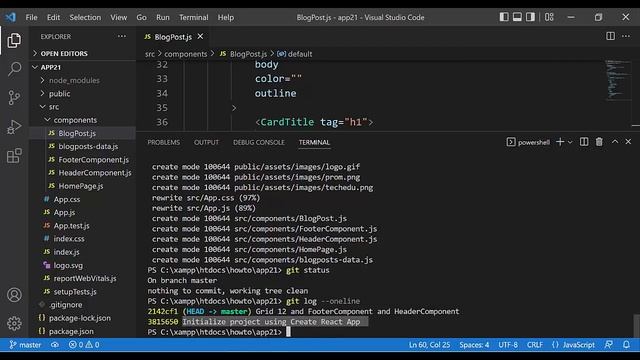Split the terminal panel
The image size is (640, 360).
(x=584, y=142)
